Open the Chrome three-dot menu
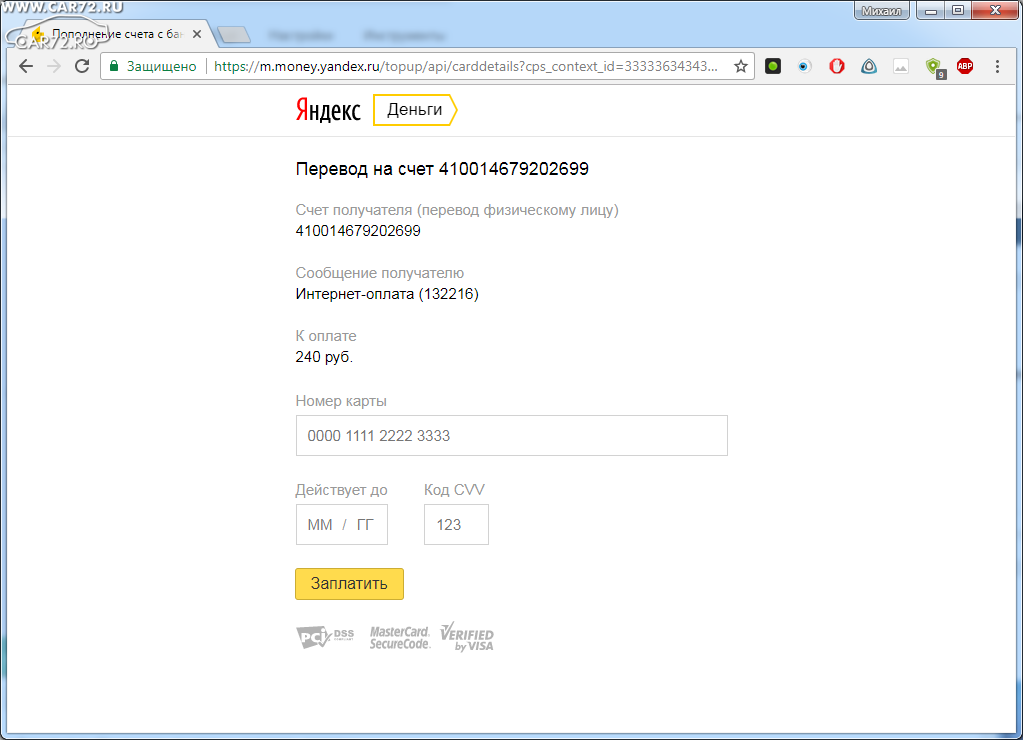Image resolution: width=1023 pixels, height=740 pixels. tap(997, 66)
